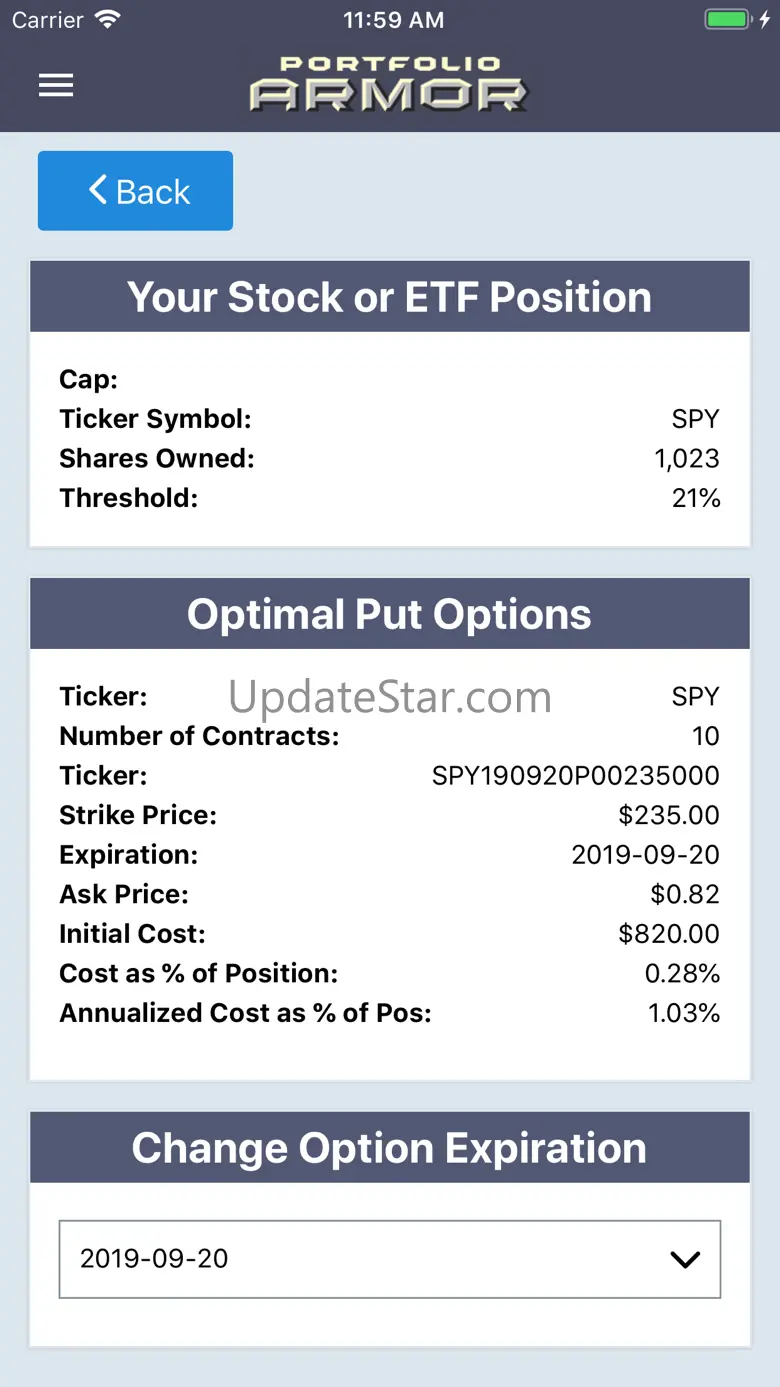Viewport: 780px width, 1387px height.
Task: Open the hamburger menu
Action: 56,85
